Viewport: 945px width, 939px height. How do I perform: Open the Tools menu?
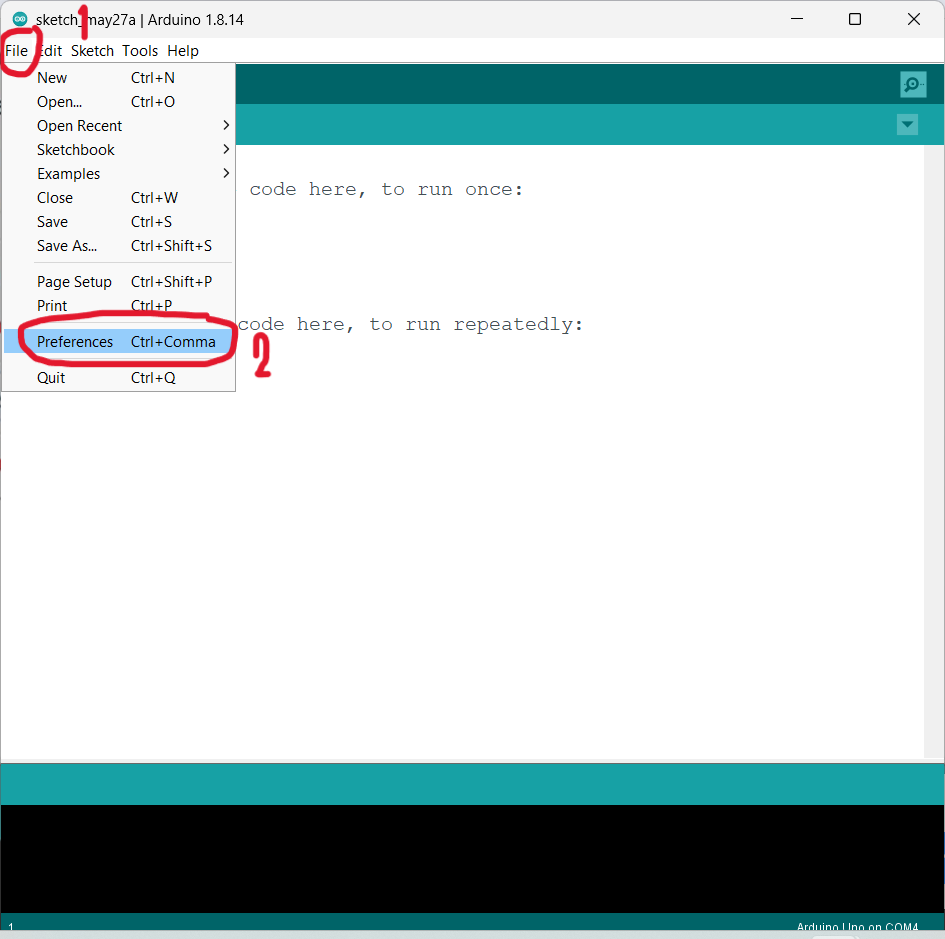point(140,51)
